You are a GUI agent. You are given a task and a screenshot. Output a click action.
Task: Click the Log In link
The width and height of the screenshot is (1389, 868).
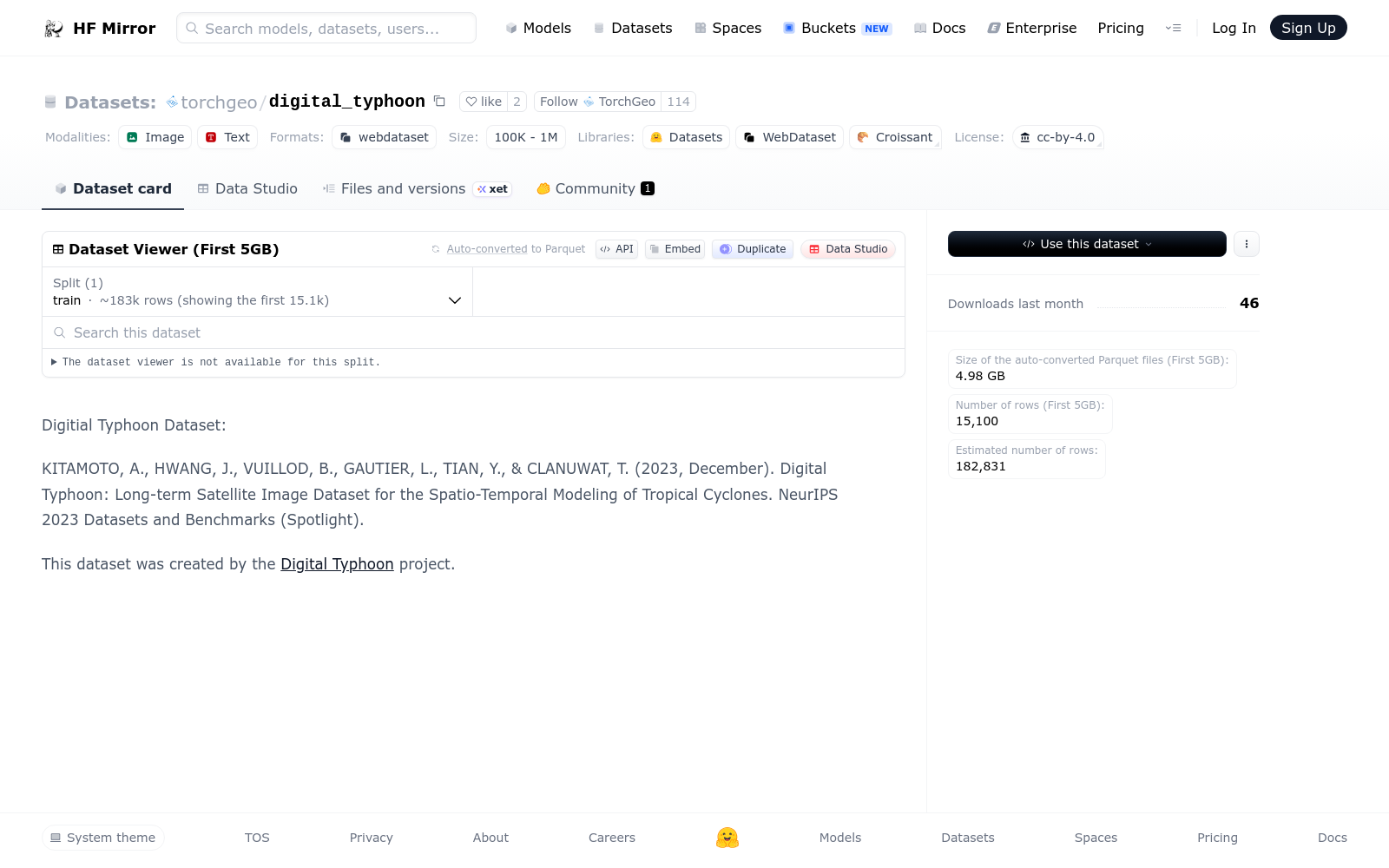point(1234,29)
